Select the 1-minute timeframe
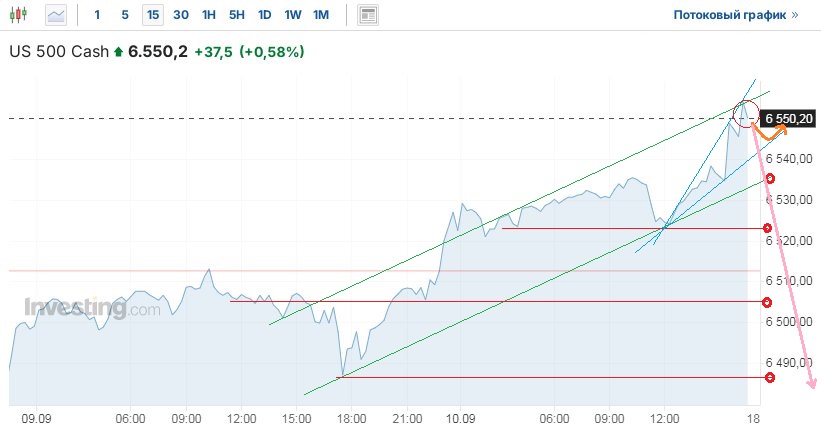This screenshot has width=821, height=427. coord(97,15)
